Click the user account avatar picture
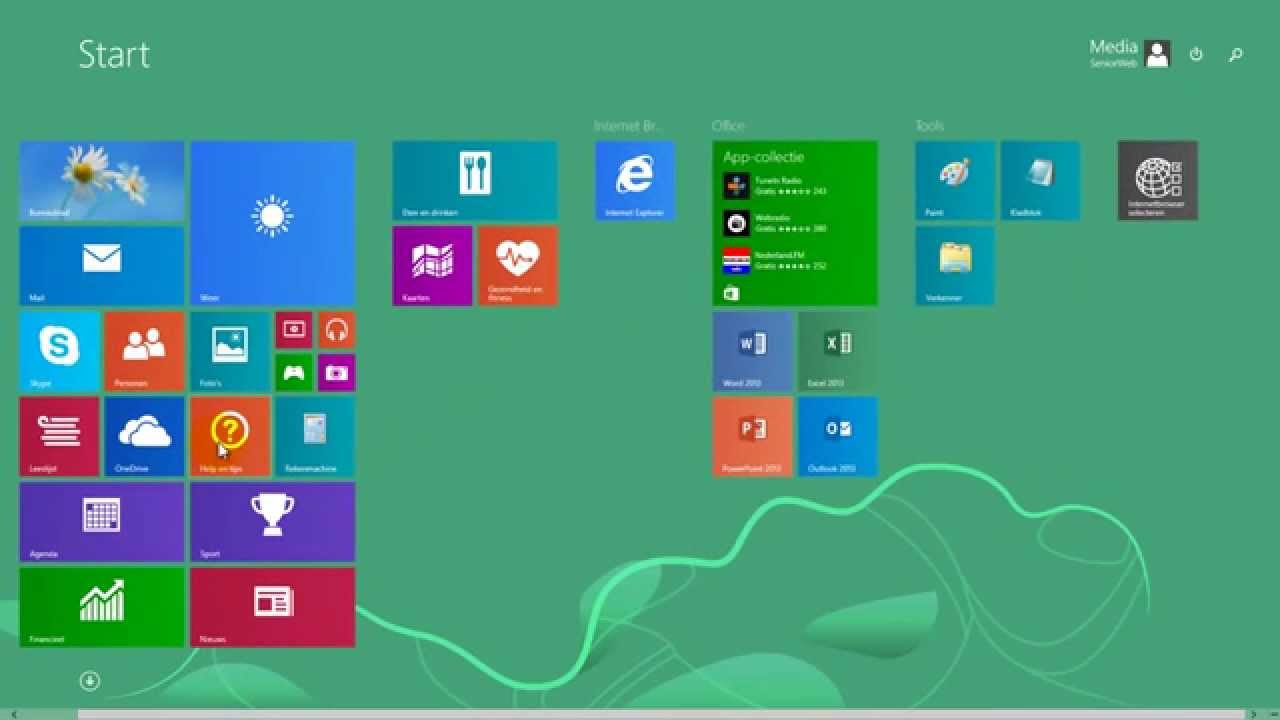The image size is (1280, 720). (1158, 54)
